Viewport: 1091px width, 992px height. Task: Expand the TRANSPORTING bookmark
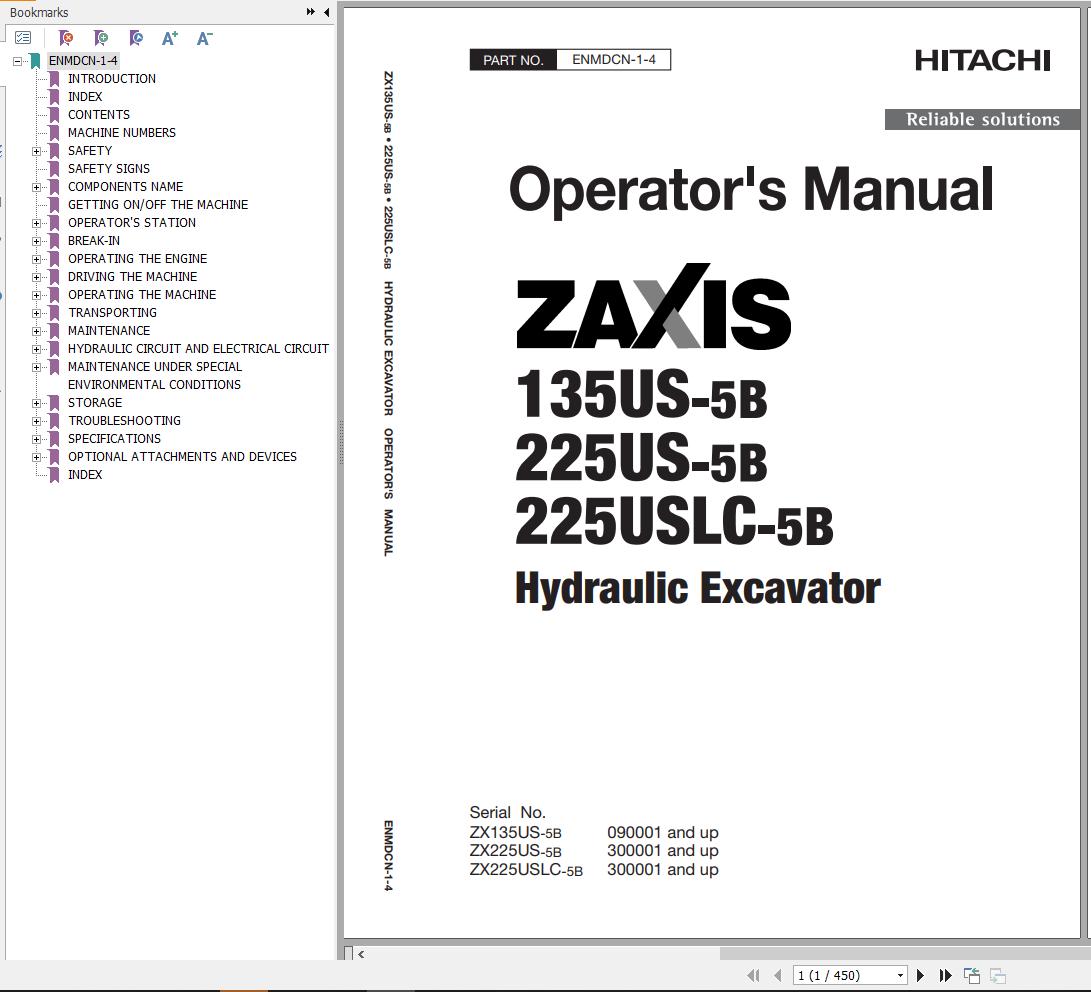tap(36, 314)
